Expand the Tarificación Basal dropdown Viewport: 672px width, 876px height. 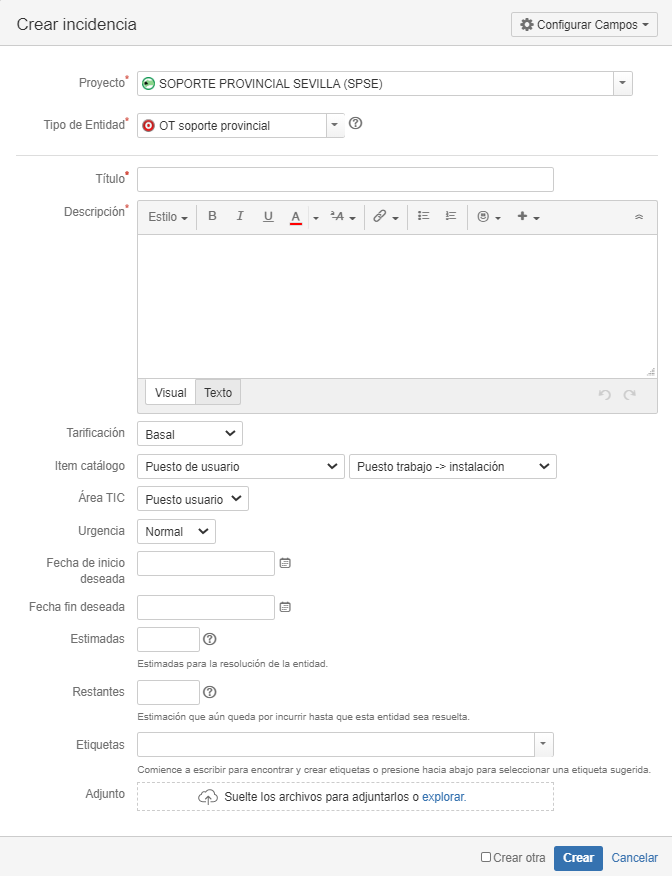[190, 434]
